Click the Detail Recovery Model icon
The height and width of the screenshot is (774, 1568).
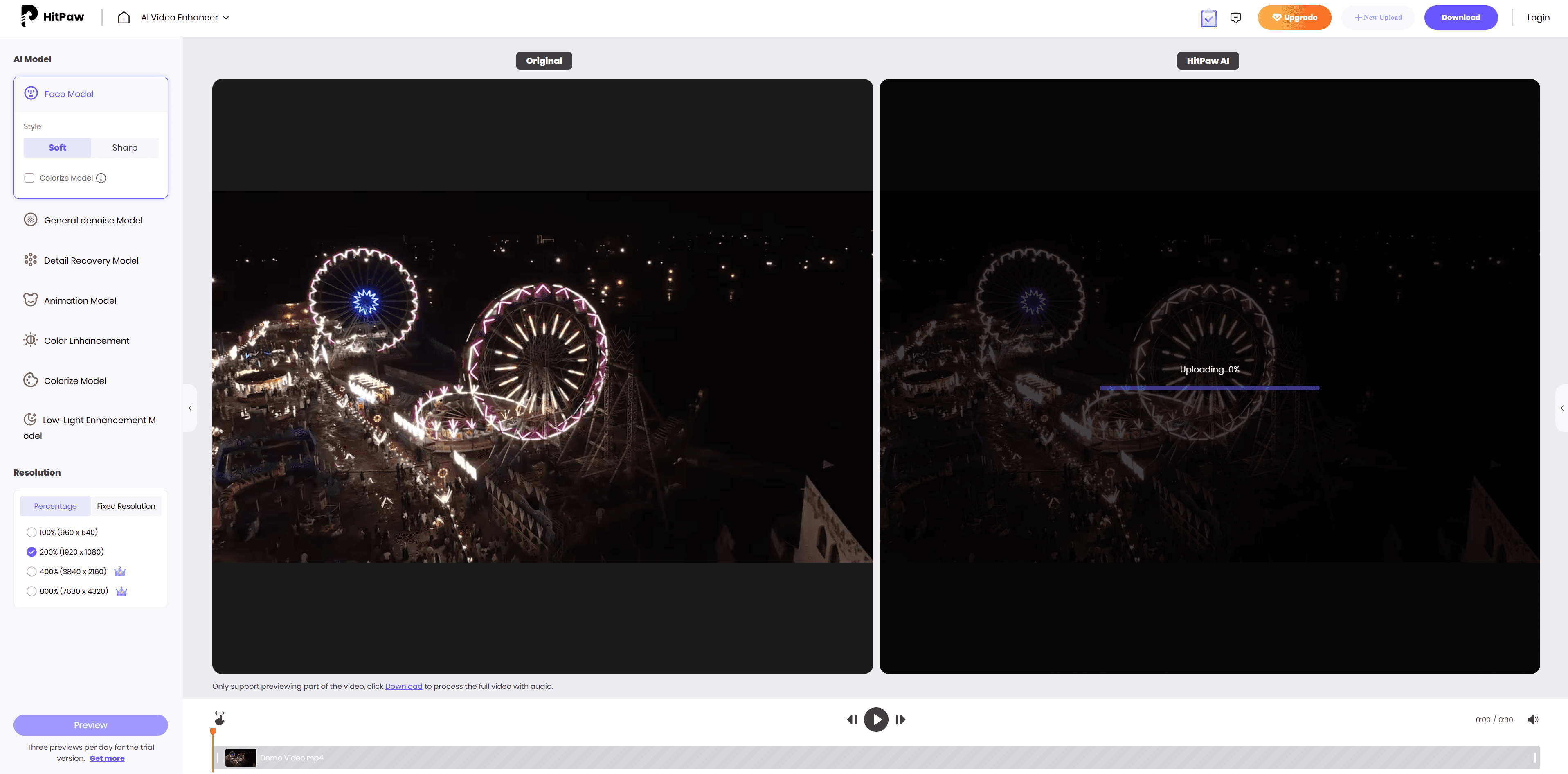(30, 260)
